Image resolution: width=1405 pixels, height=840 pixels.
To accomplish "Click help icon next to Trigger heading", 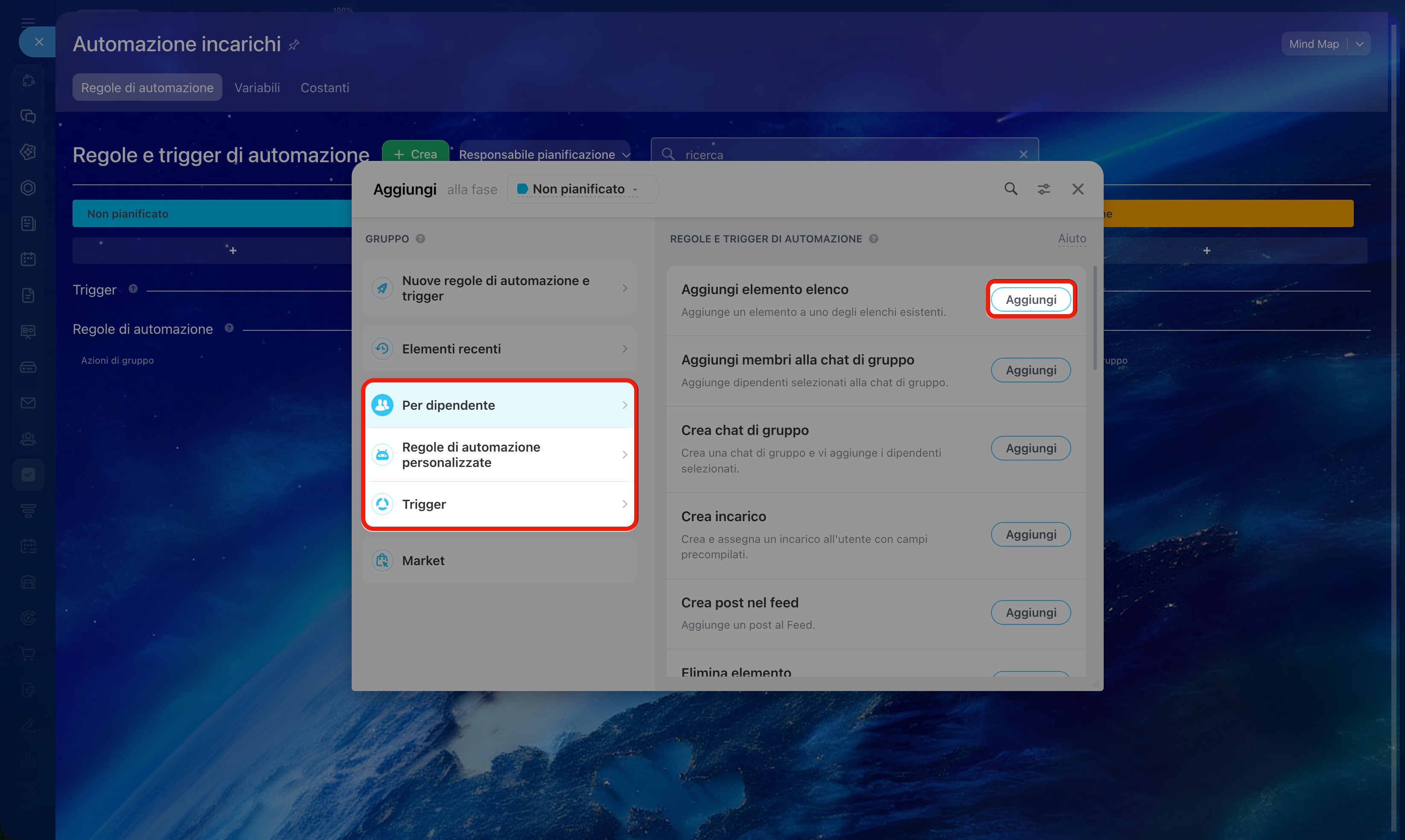I will pyautogui.click(x=133, y=289).
